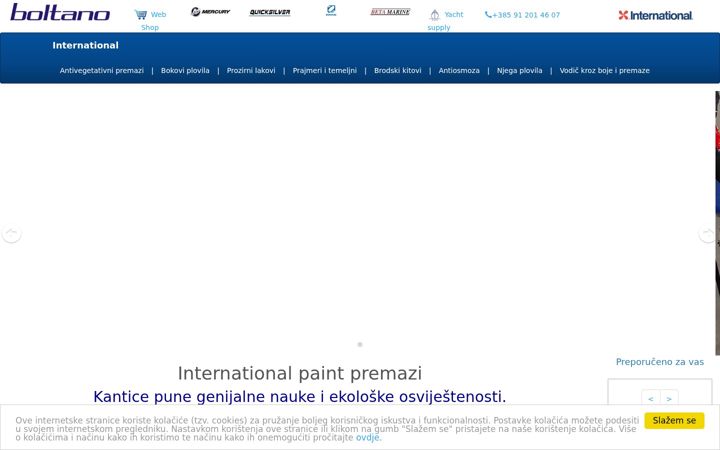Open the Web Shop cart icon

coord(141,15)
